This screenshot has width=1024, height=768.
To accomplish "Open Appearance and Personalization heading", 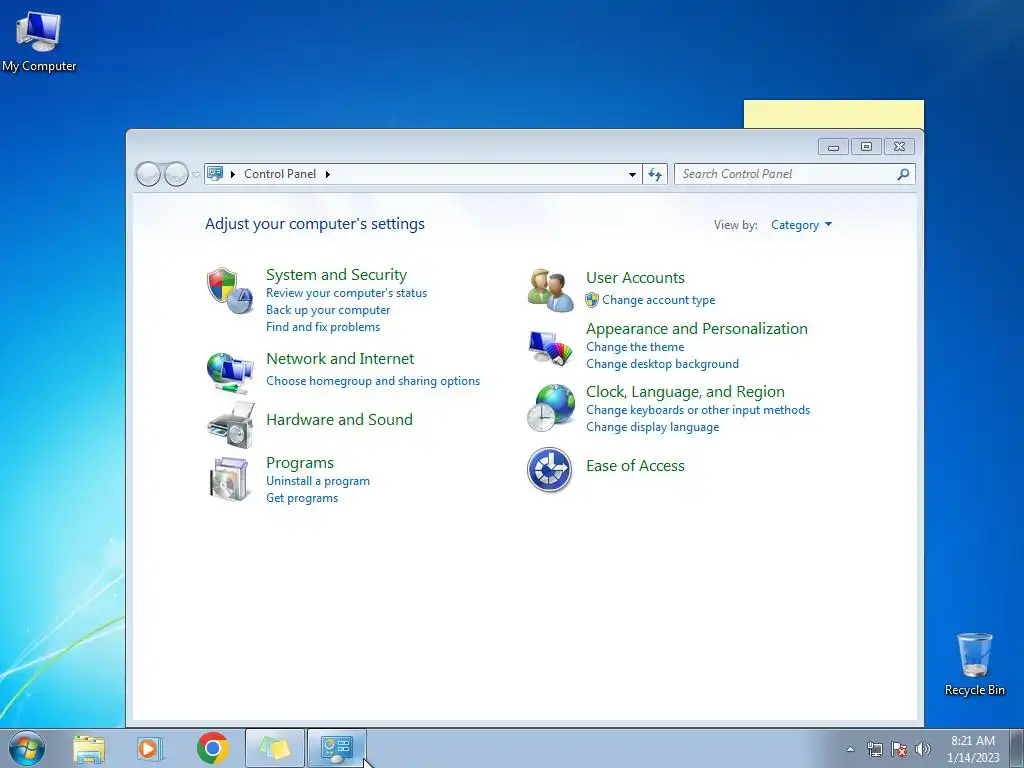I will click(697, 328).
